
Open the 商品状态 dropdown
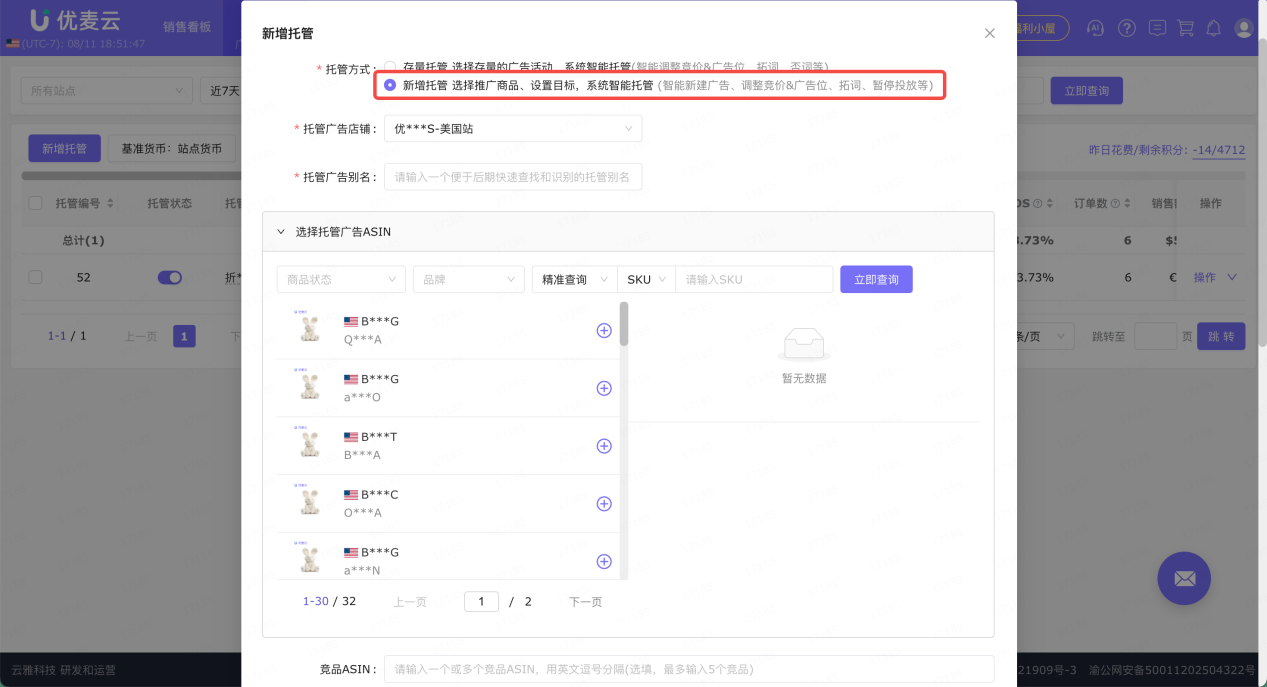(x=340, y=279)
